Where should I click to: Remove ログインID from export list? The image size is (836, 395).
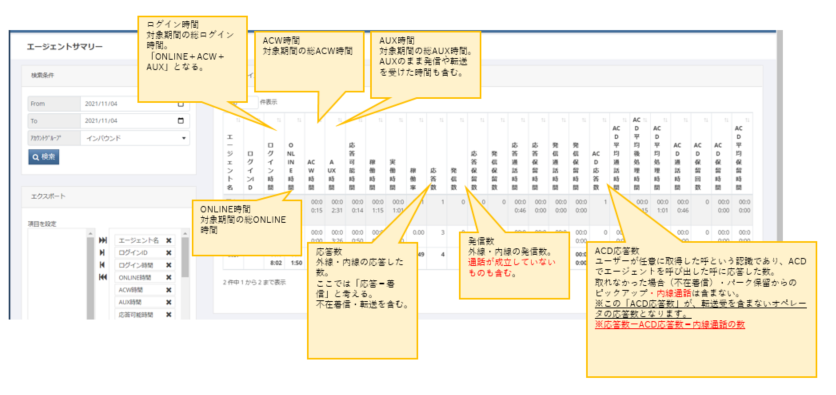coord(168,253)
